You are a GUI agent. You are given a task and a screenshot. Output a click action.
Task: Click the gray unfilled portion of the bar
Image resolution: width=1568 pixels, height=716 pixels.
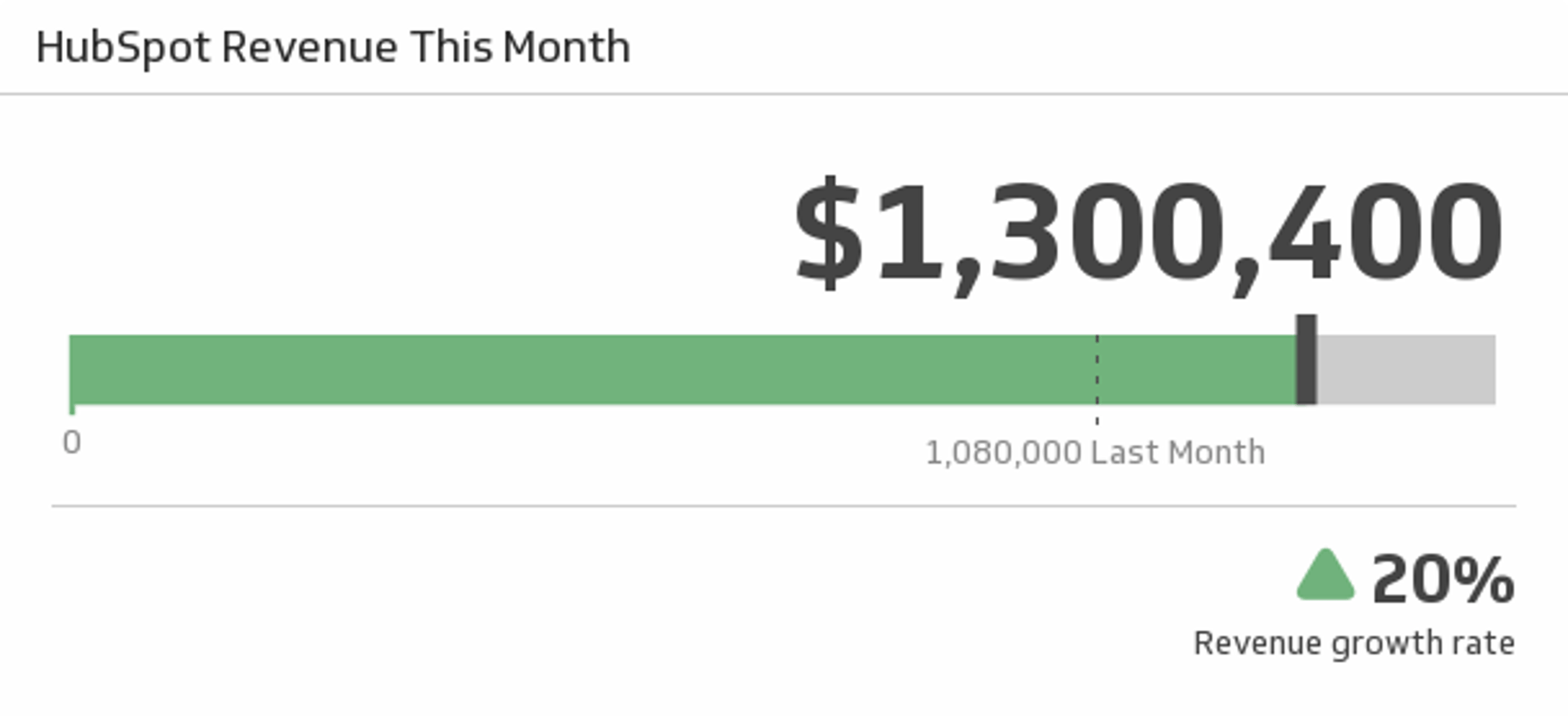pos(1406,369)
